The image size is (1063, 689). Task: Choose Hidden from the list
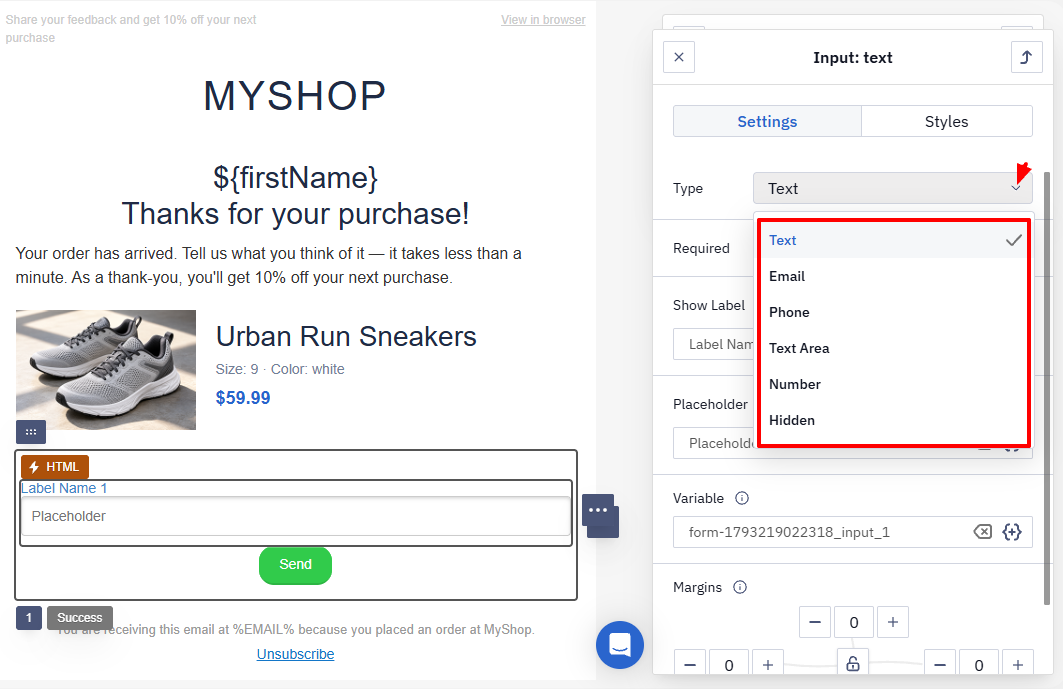point(894,420)
